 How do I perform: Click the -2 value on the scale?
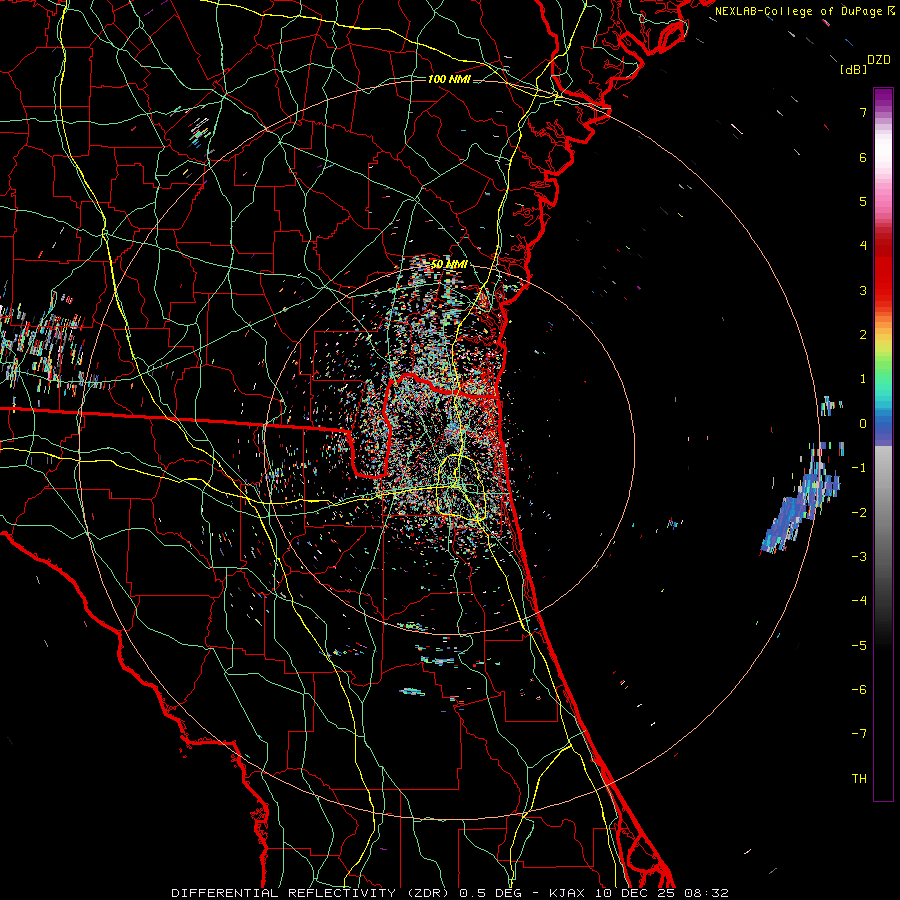(x=859, y=512)
